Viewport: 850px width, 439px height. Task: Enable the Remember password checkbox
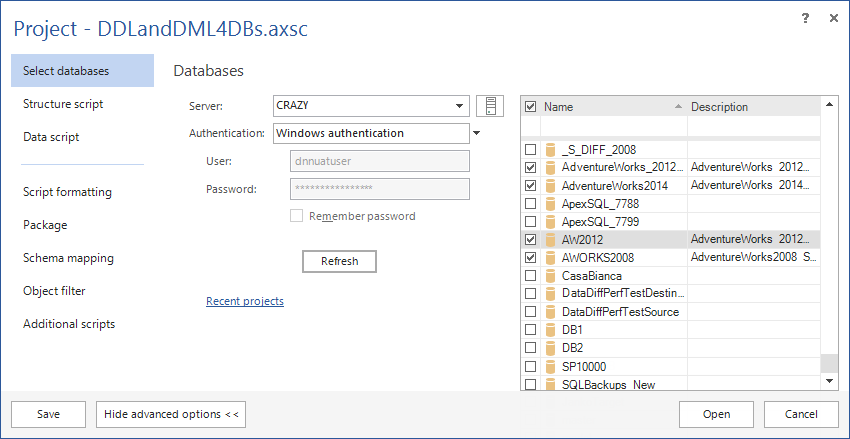296,216
